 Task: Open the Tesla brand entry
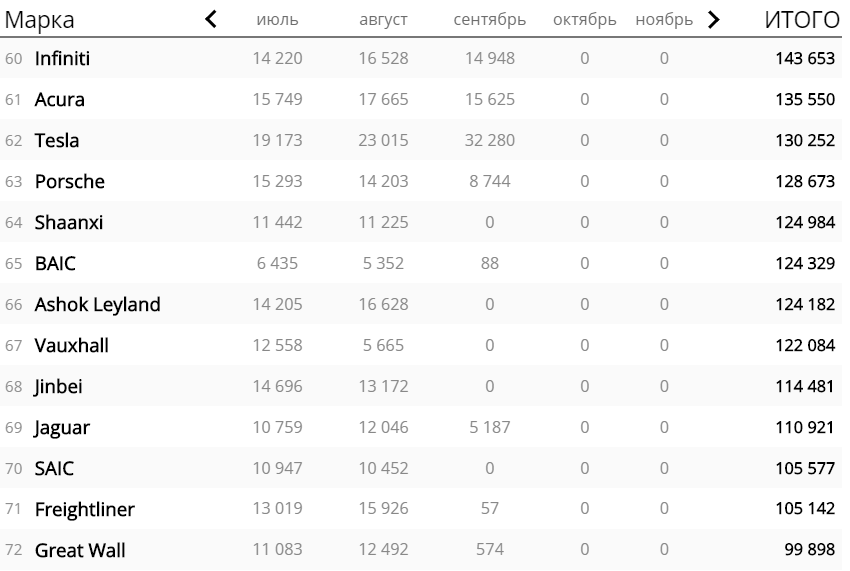[x=56, y=140]
